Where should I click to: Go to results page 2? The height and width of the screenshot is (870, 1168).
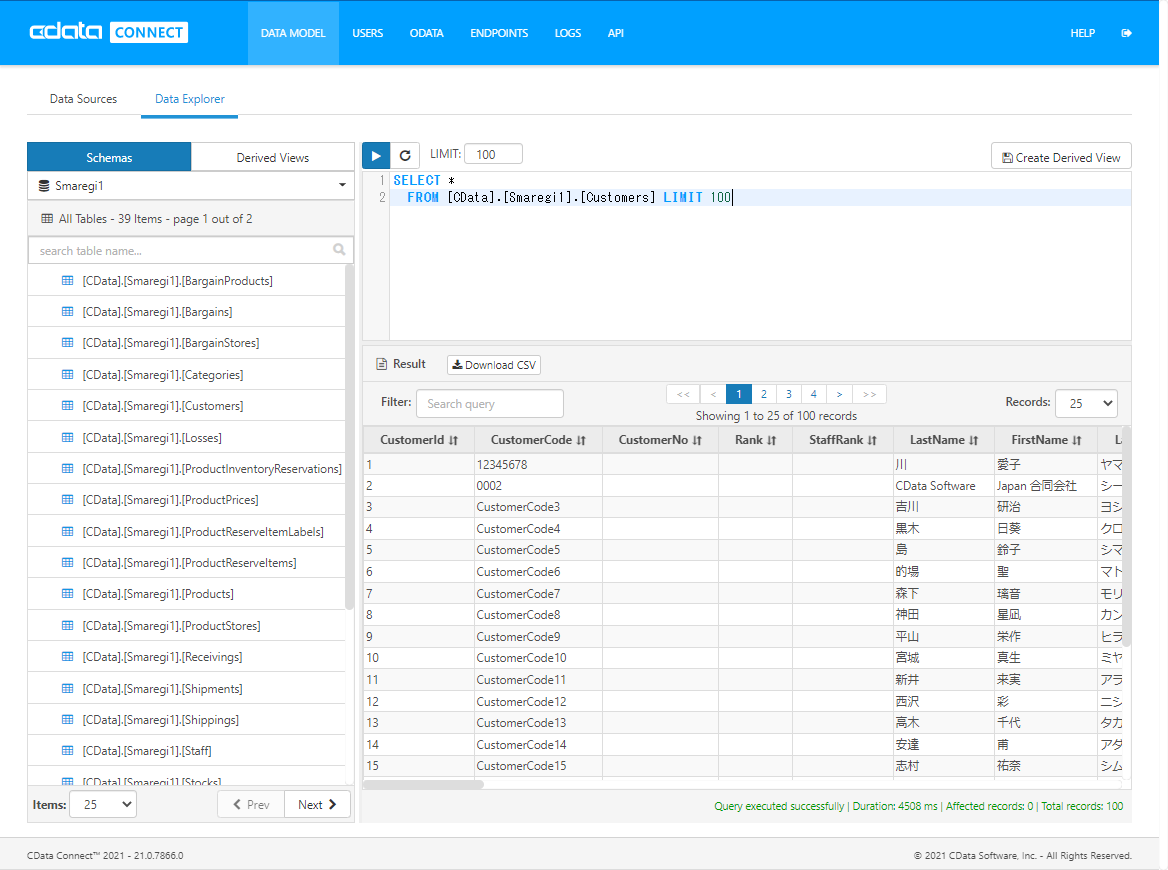click(x=764, y=394)
